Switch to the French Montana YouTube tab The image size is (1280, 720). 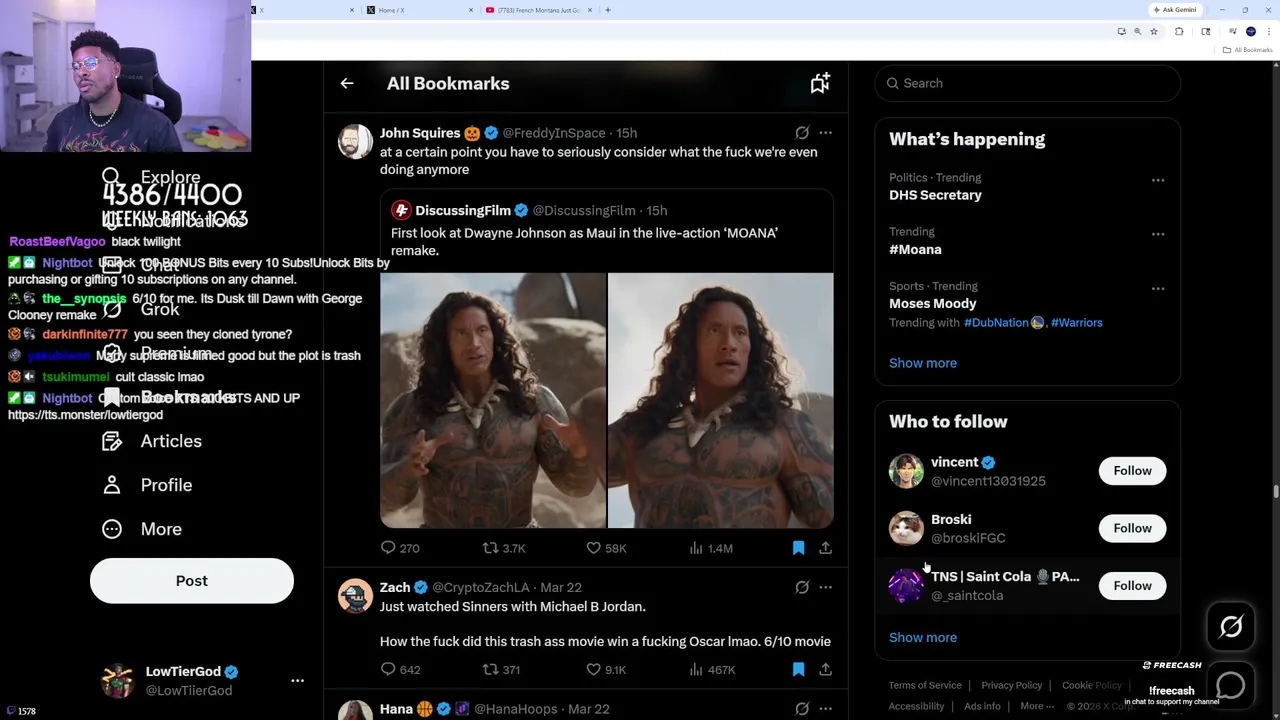click(x=538, y=10)
